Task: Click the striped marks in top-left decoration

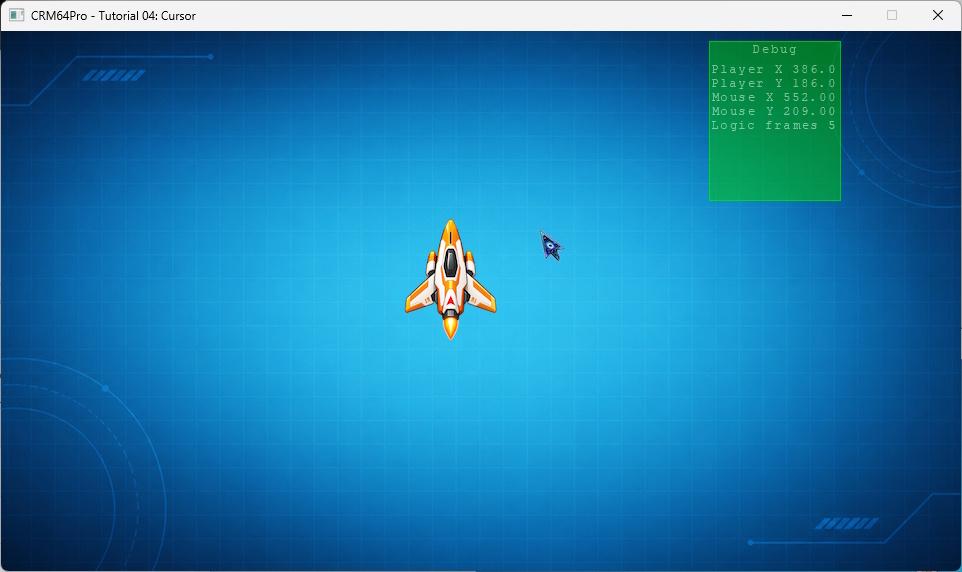Action: [114, 75]
